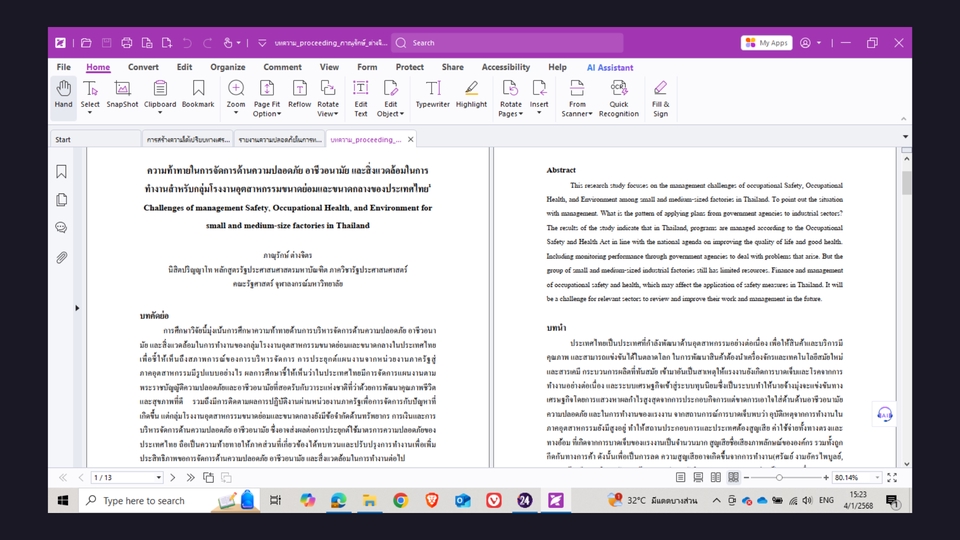The image size is (960, 540).
Task: Click Page Fit Option
Action: 267,98
